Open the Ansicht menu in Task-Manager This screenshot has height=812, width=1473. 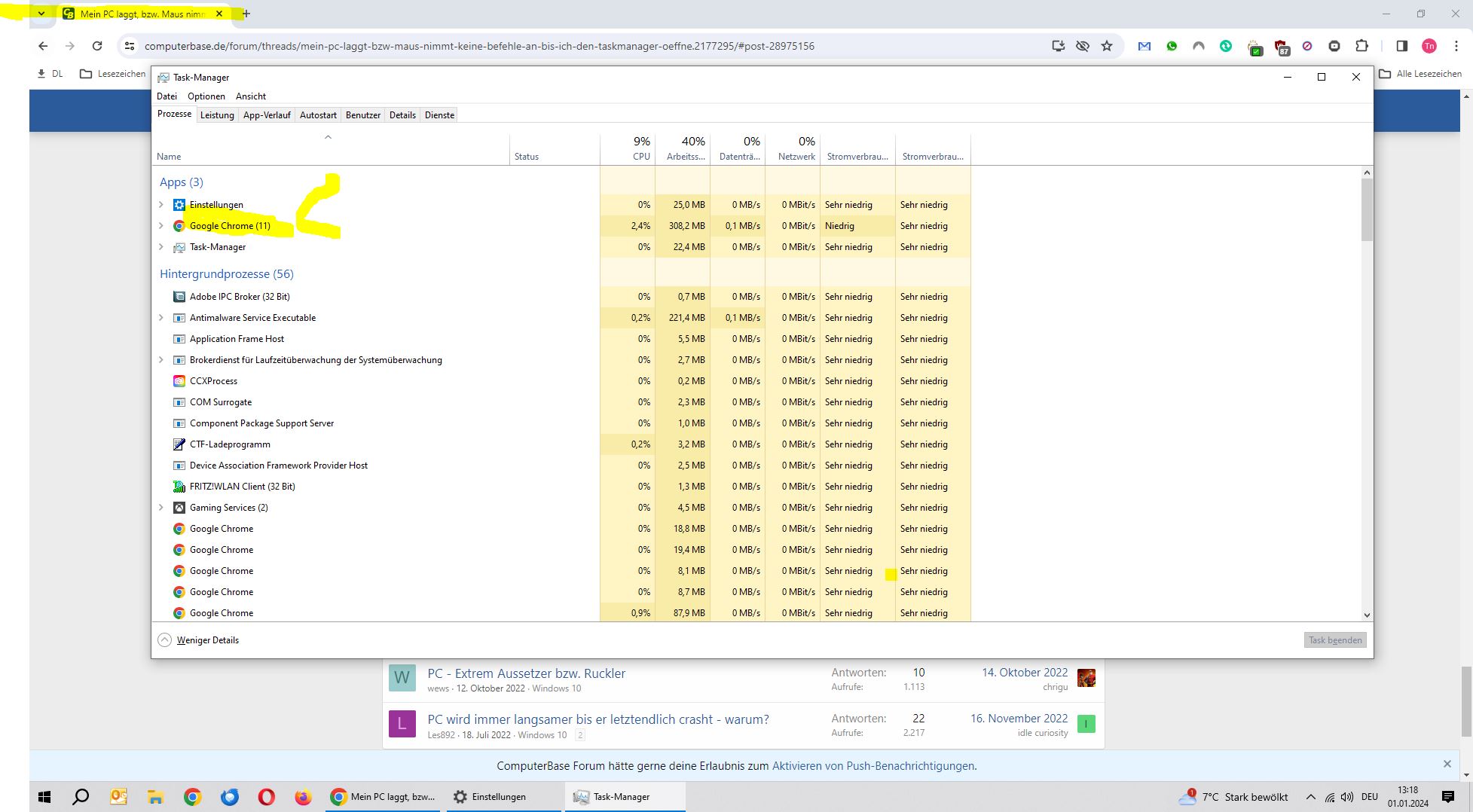point(251,96)
